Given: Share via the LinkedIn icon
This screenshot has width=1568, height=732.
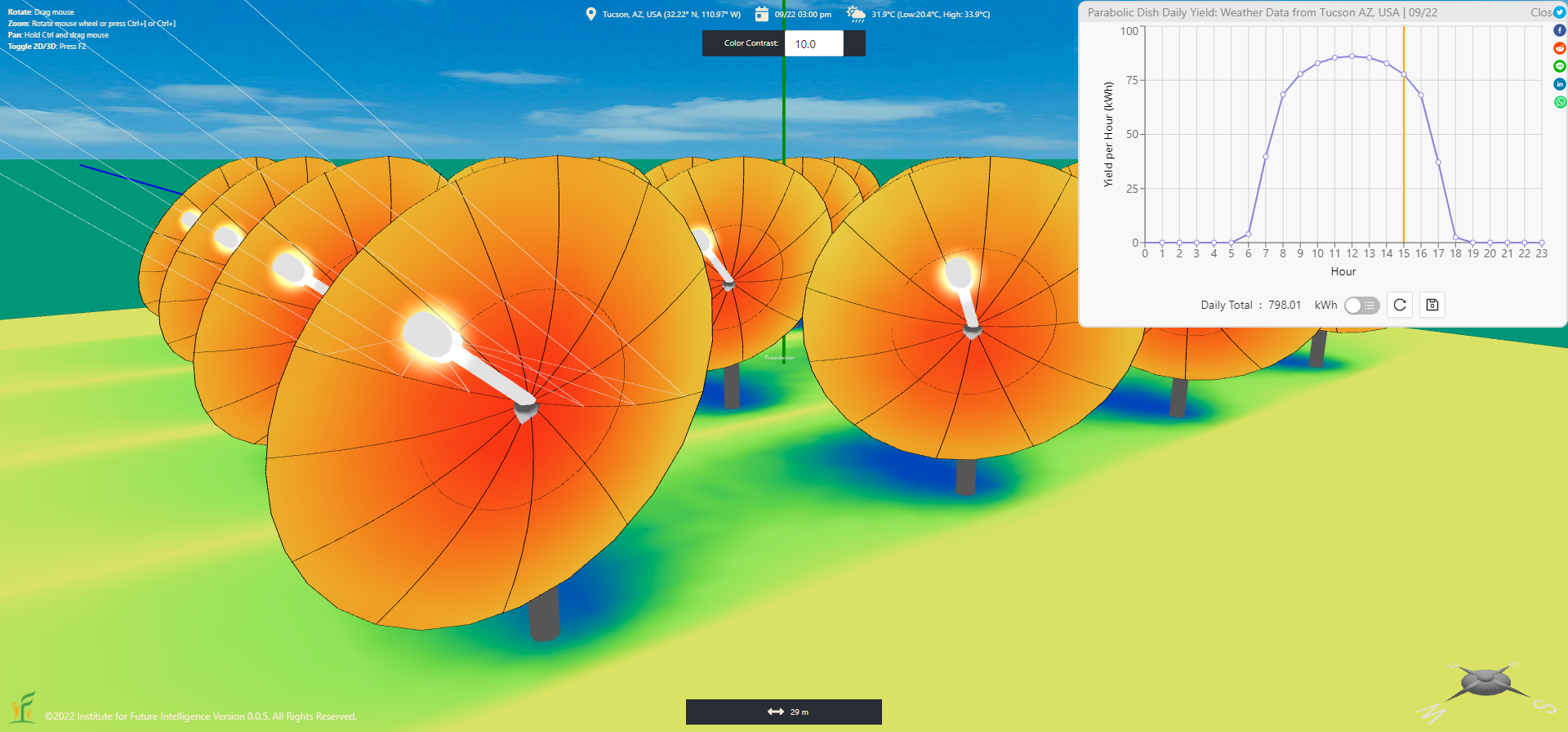Looking at the screenshot, I should pyautogui.click(x=1560, y=84).
